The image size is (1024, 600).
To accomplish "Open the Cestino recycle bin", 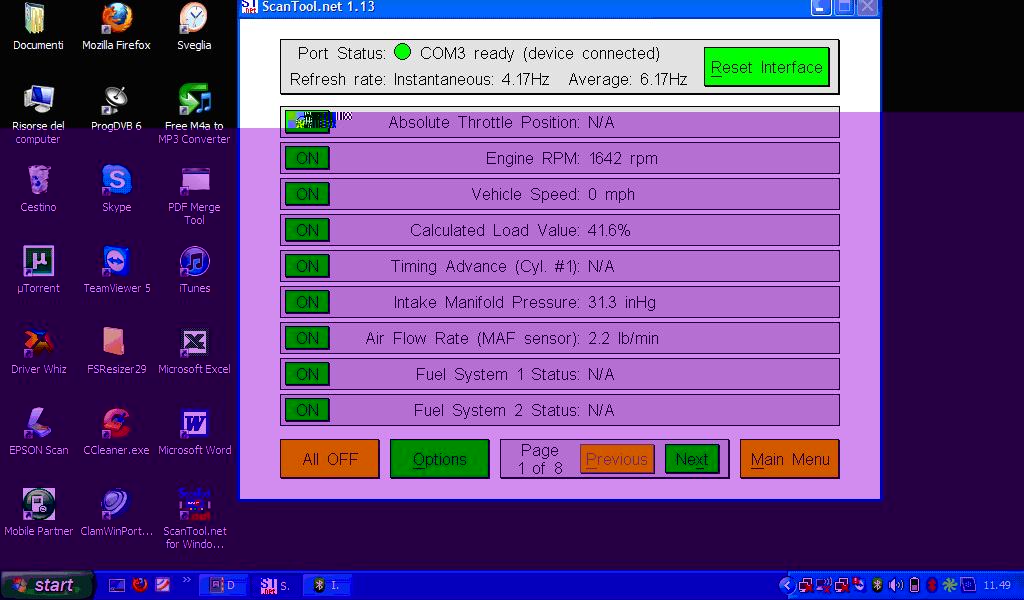I will (x=38, y=189).
